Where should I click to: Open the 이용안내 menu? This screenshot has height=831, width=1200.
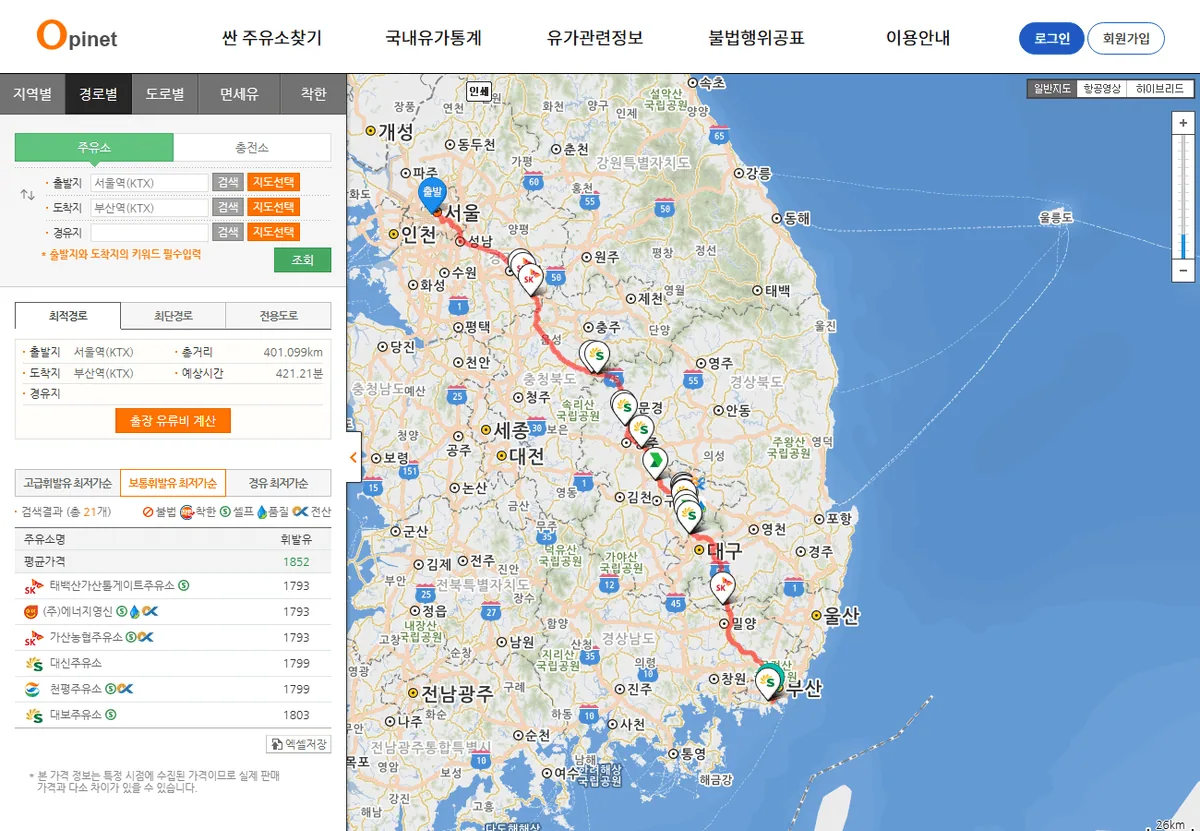pos(918,38)
